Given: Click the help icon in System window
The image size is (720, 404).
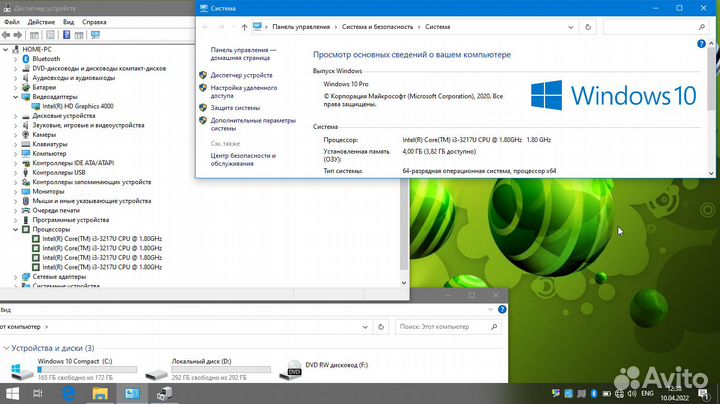Looking at the screenshot, I should tap(701, 44).
